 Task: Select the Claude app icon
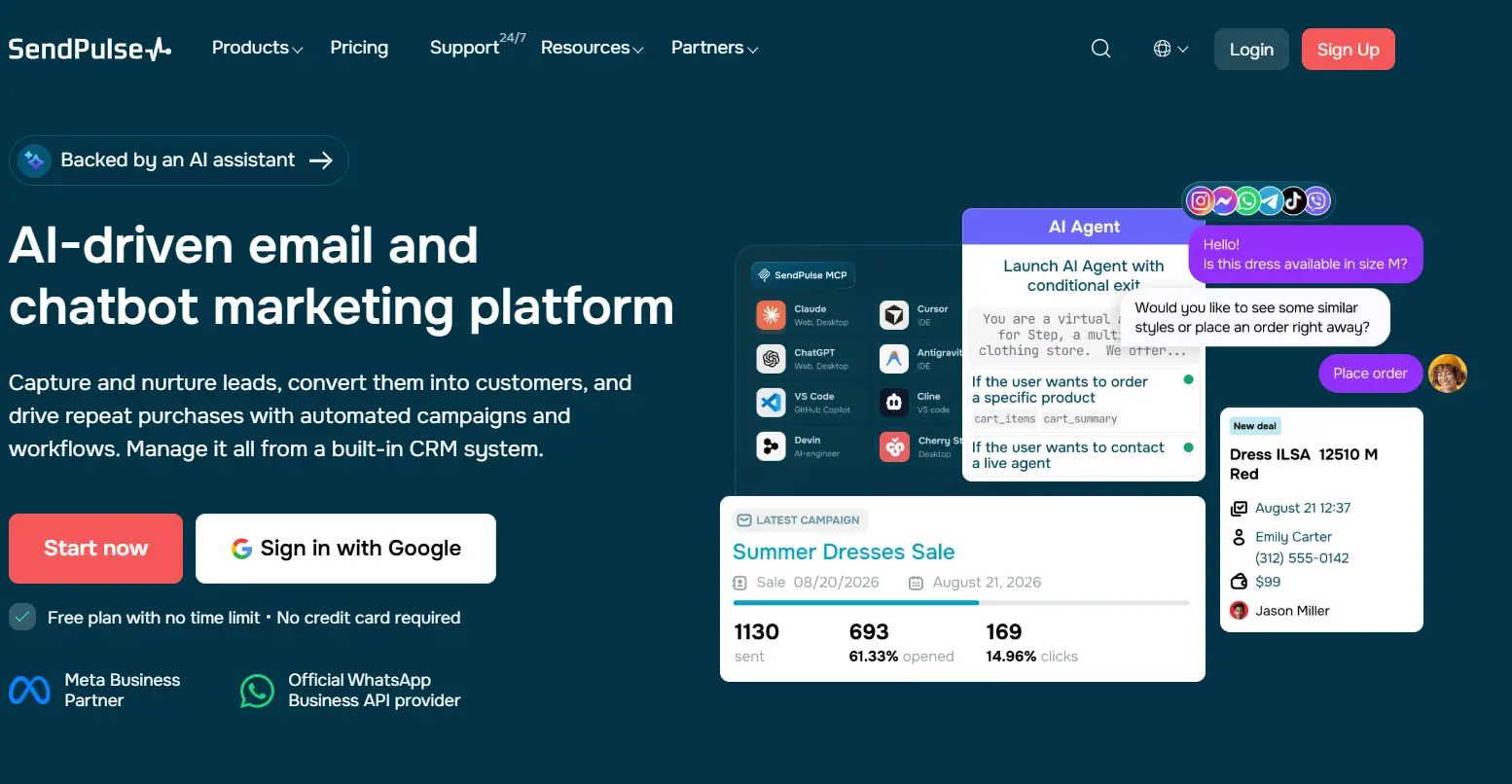pyautogui.click(x=772, y=314)
